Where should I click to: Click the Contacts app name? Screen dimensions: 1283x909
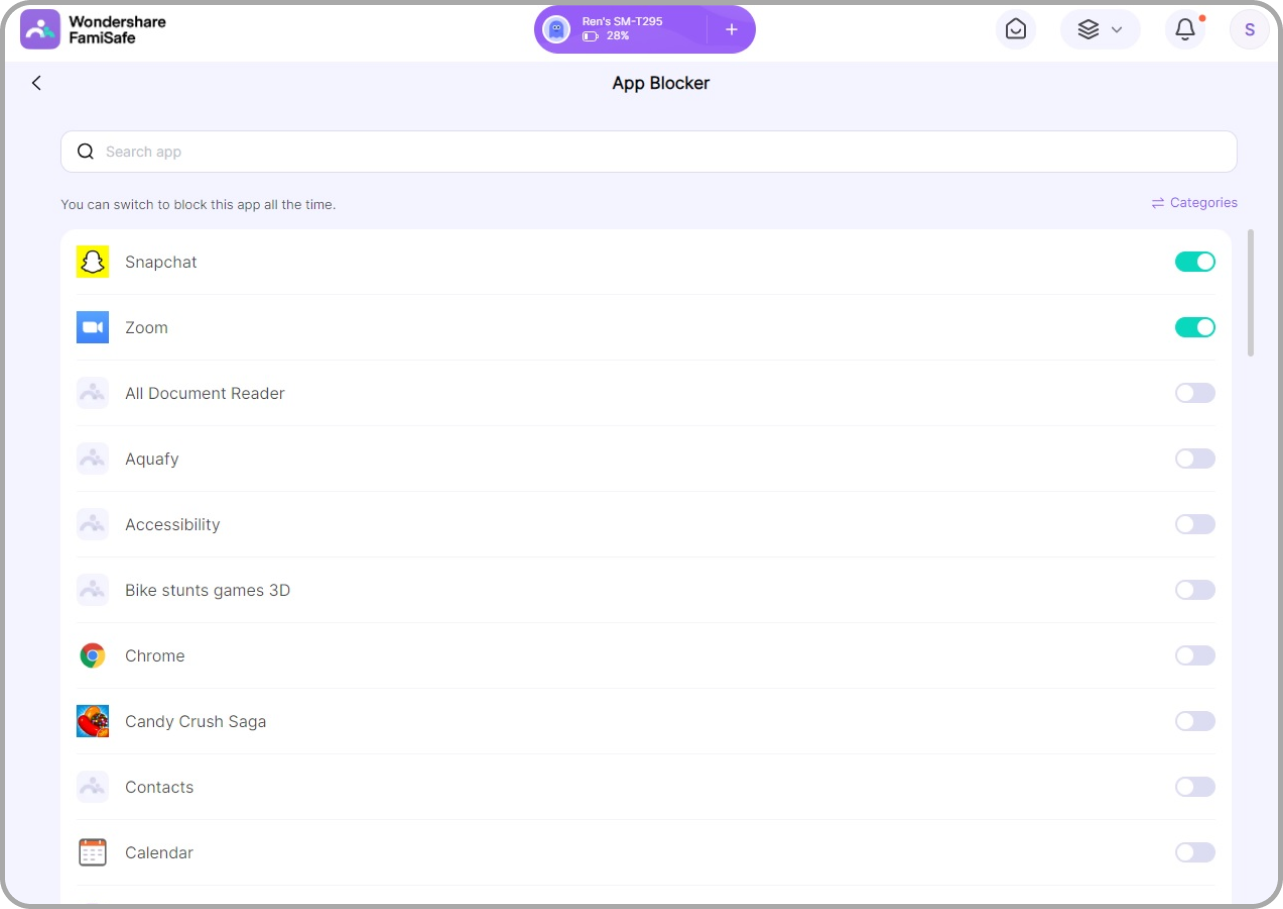pyautogui.click(x=159, y=787)
